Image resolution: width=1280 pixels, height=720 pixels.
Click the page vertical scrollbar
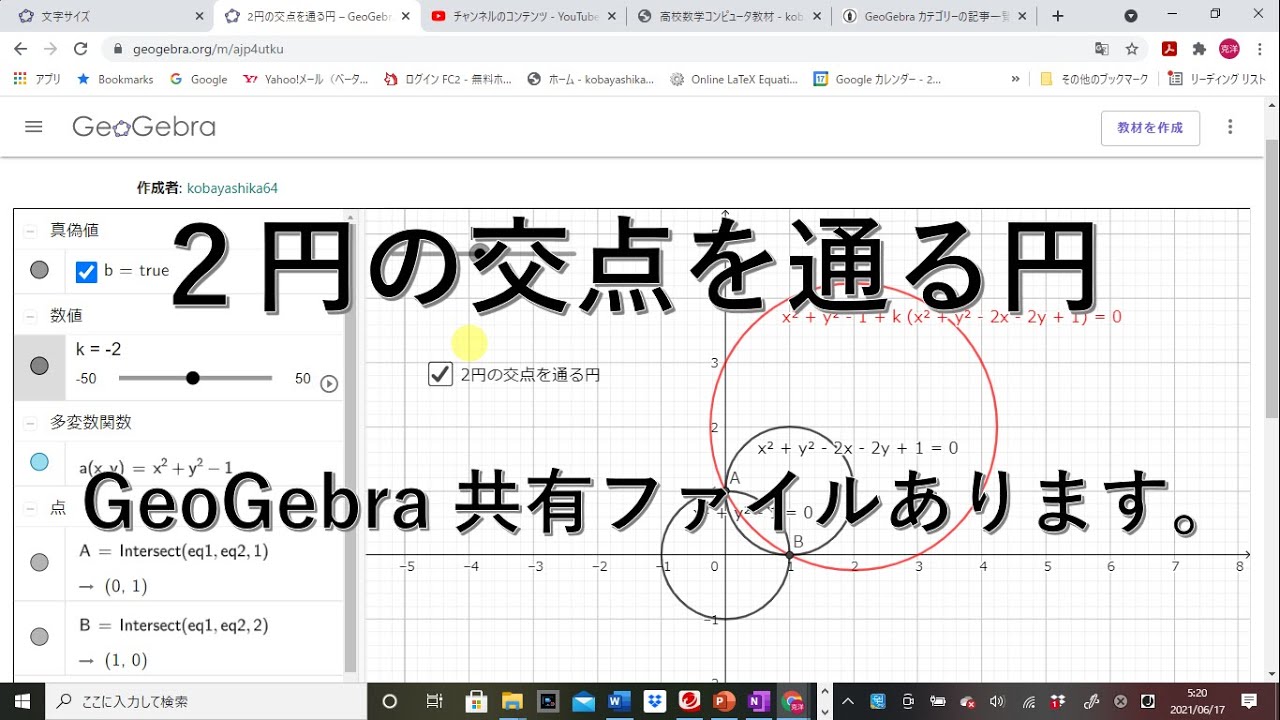click(1272, 280)
